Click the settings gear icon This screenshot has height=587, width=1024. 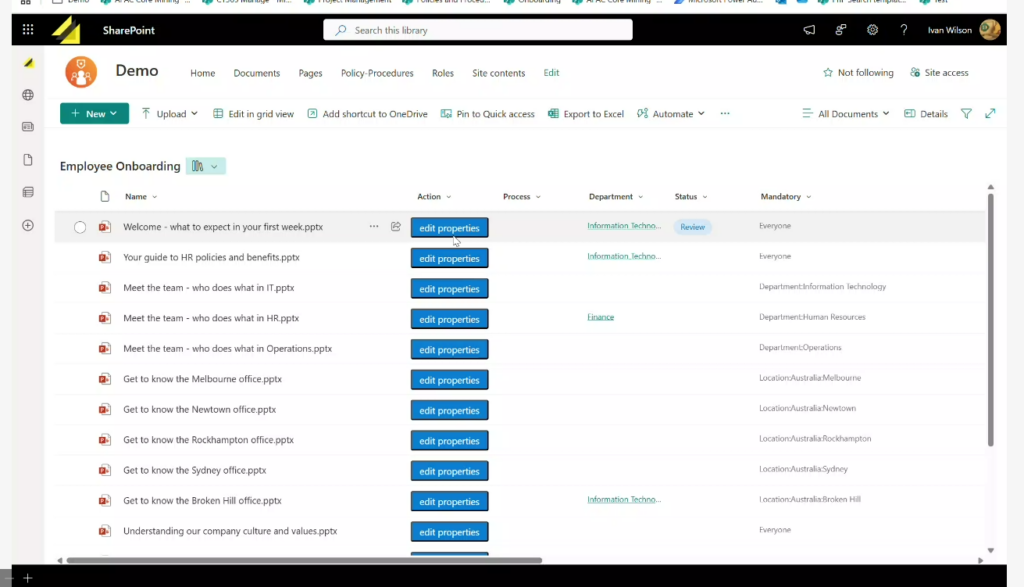point(872,30)
